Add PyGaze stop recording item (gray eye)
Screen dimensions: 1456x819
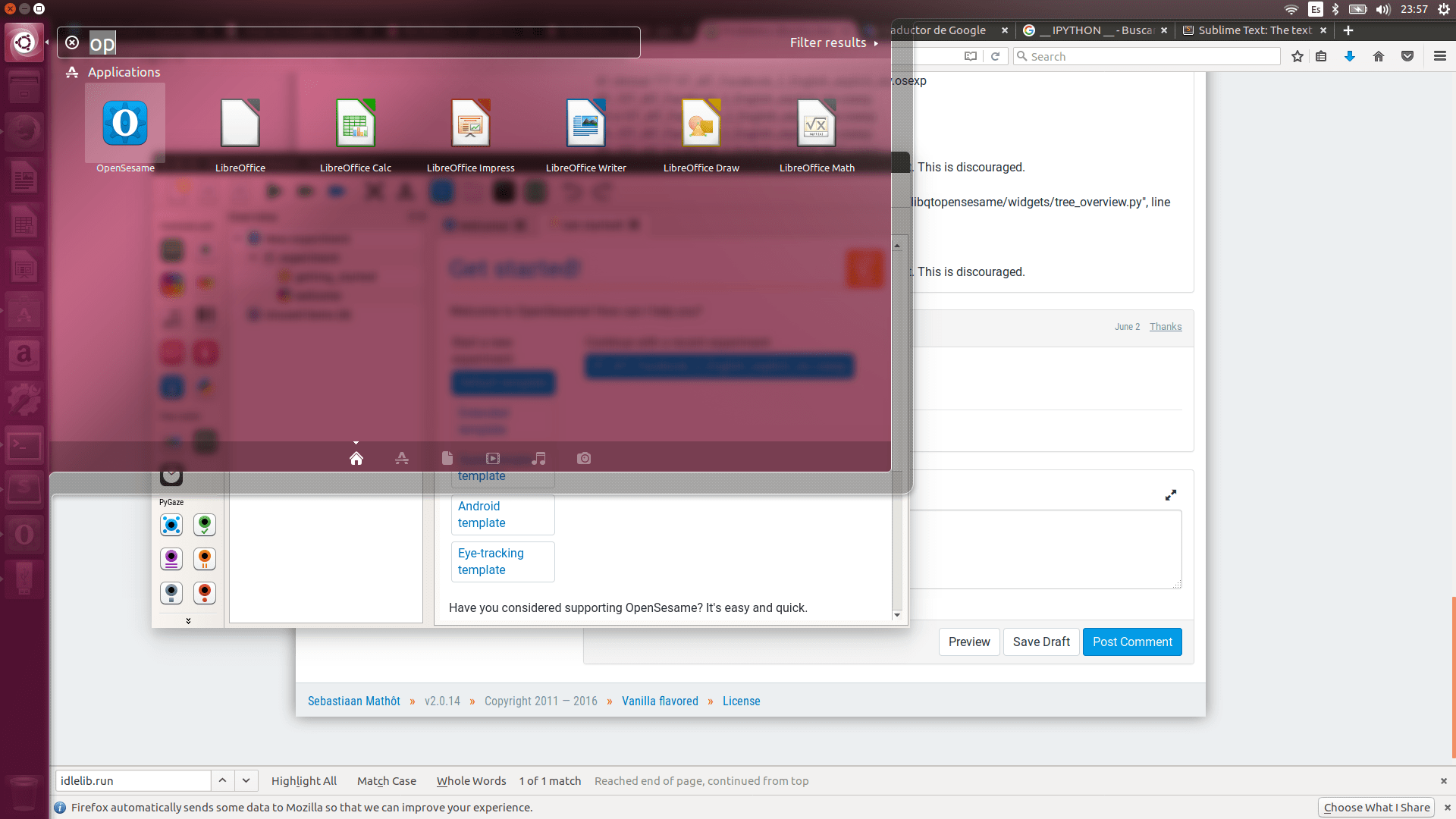pyautogui.click(x=171, y=593)
